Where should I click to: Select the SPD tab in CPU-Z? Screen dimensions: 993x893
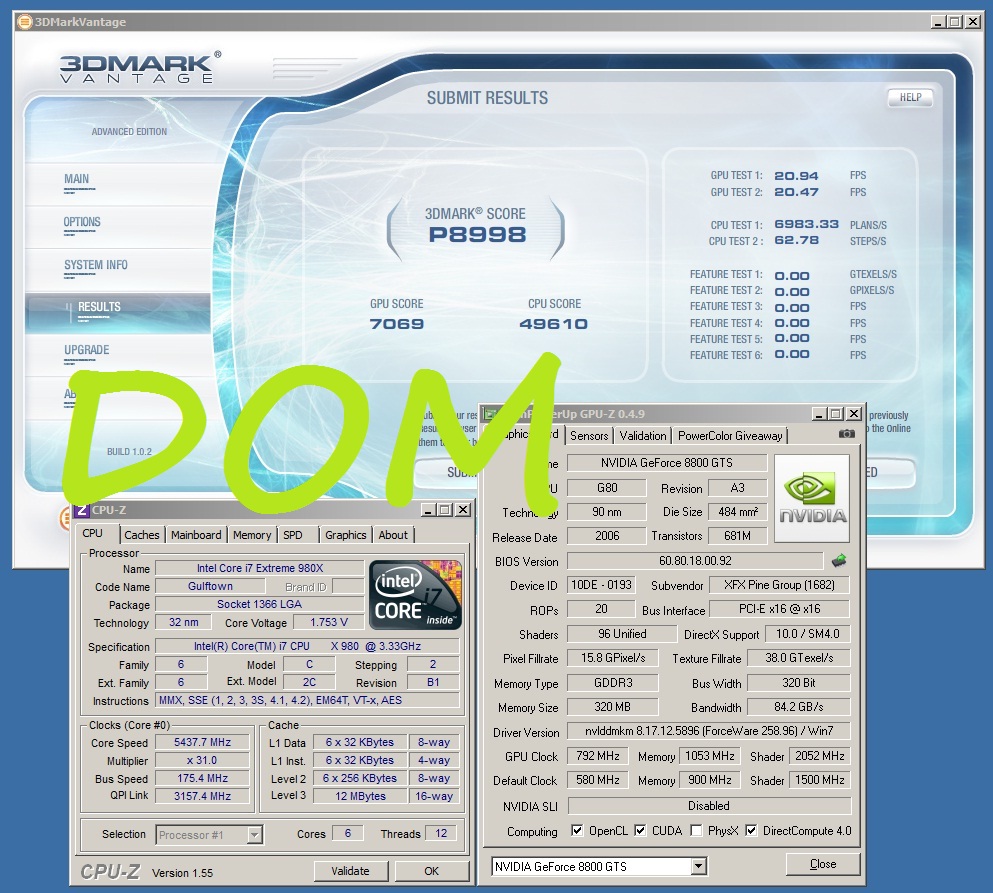pyautogui.click(x=293, y=535)
